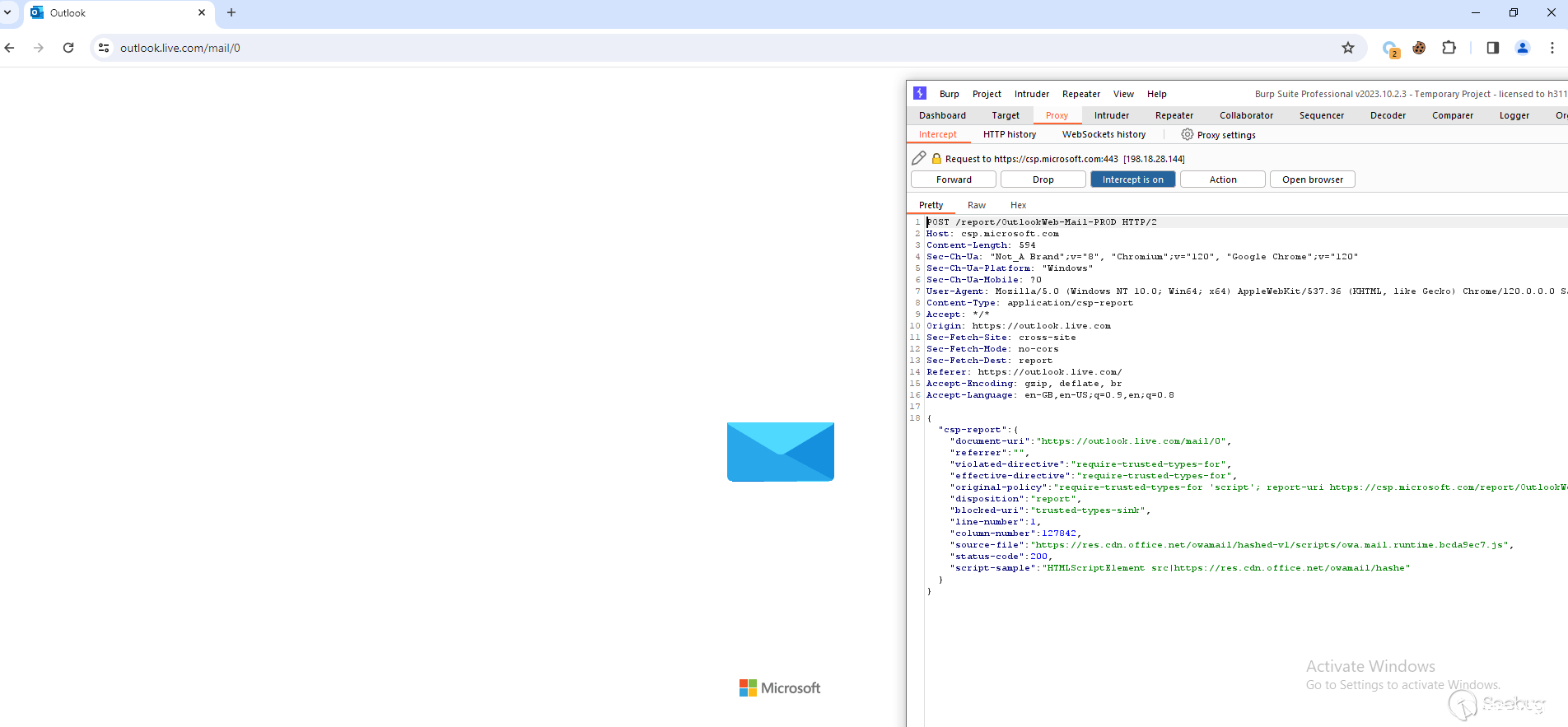Open the Action menu button
1568x727 pixels.
point(1223,179)
